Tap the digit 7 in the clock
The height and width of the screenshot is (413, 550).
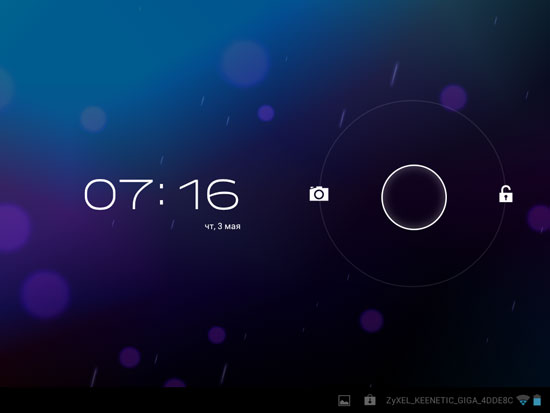(136, 194)
